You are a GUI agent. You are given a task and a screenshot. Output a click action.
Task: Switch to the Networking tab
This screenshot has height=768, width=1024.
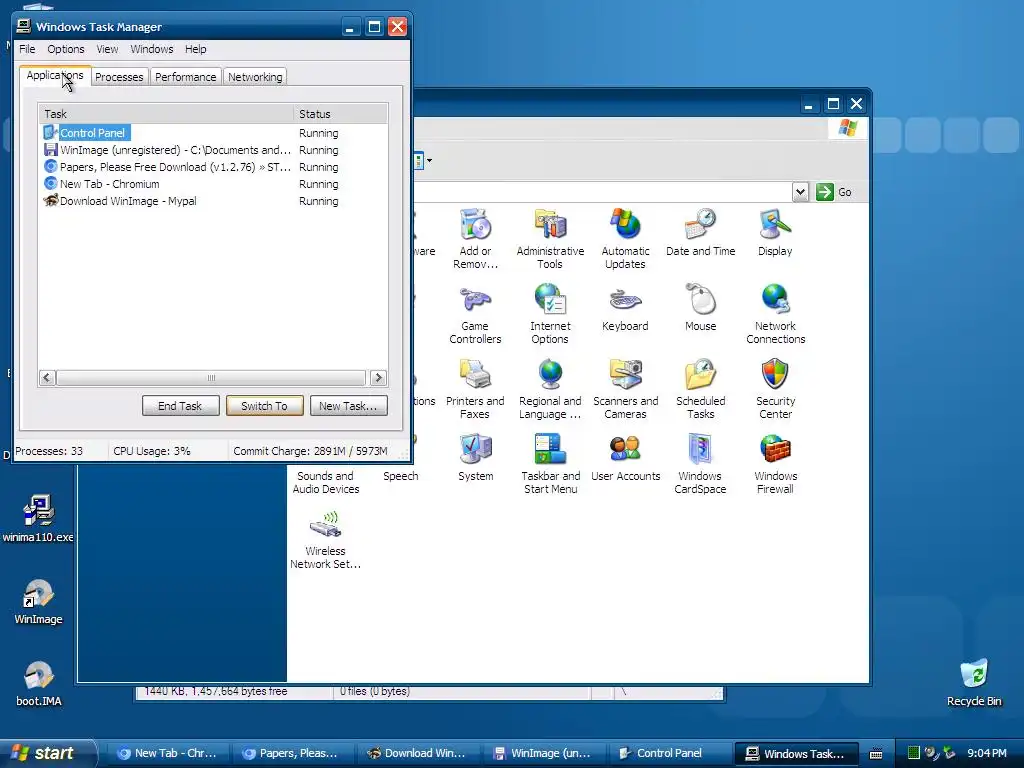(x=255, y=77)
